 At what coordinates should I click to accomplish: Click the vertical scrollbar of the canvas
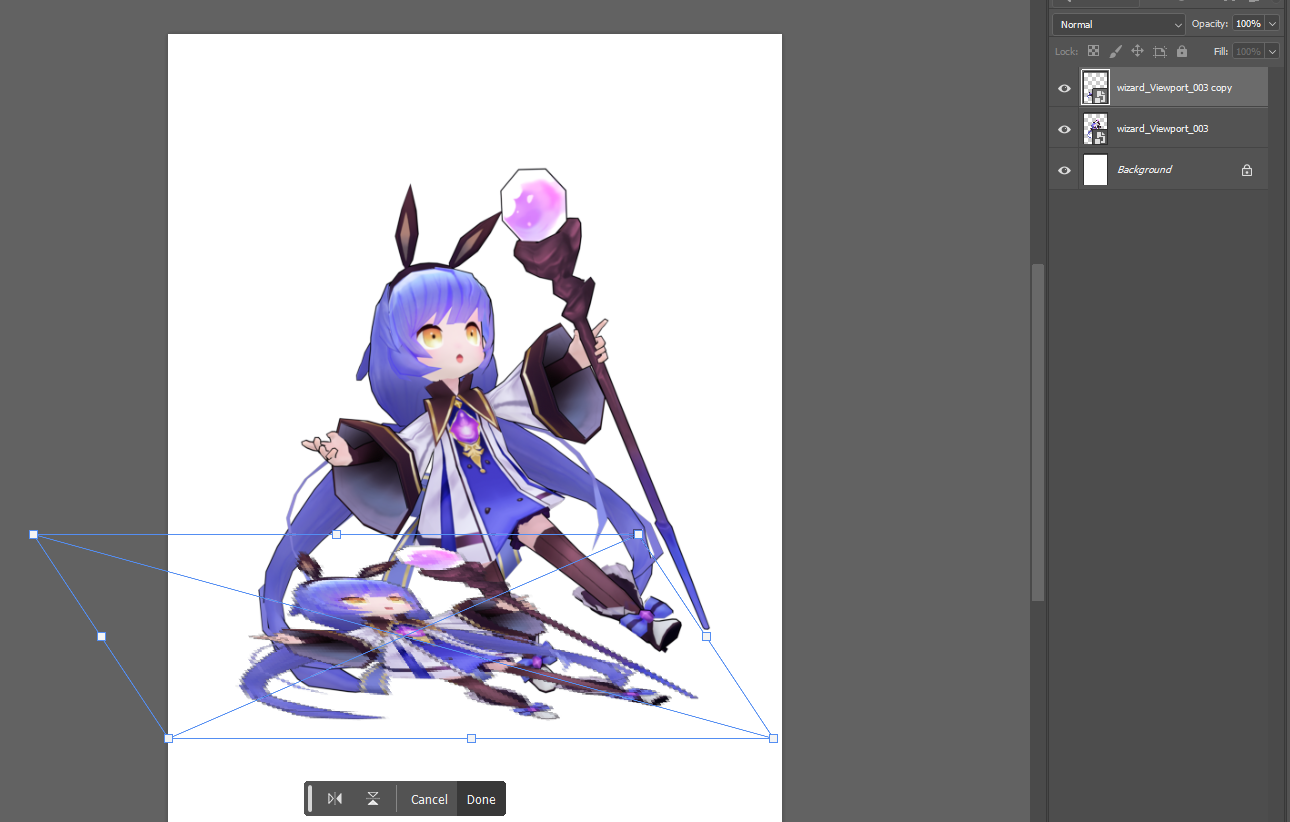tap(1038, 432)
